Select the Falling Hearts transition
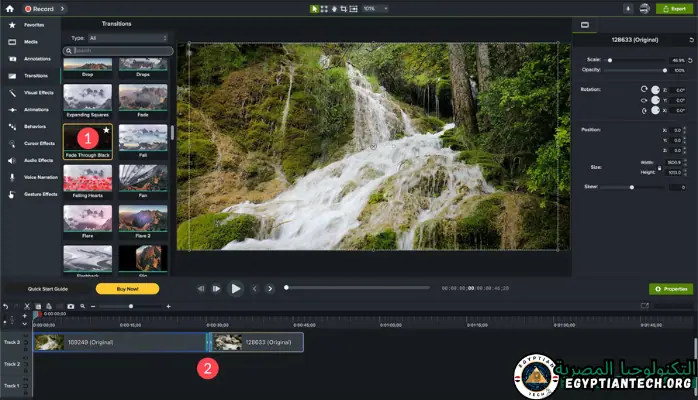This screenshot has width=698, height=400. tap(88, 182)
